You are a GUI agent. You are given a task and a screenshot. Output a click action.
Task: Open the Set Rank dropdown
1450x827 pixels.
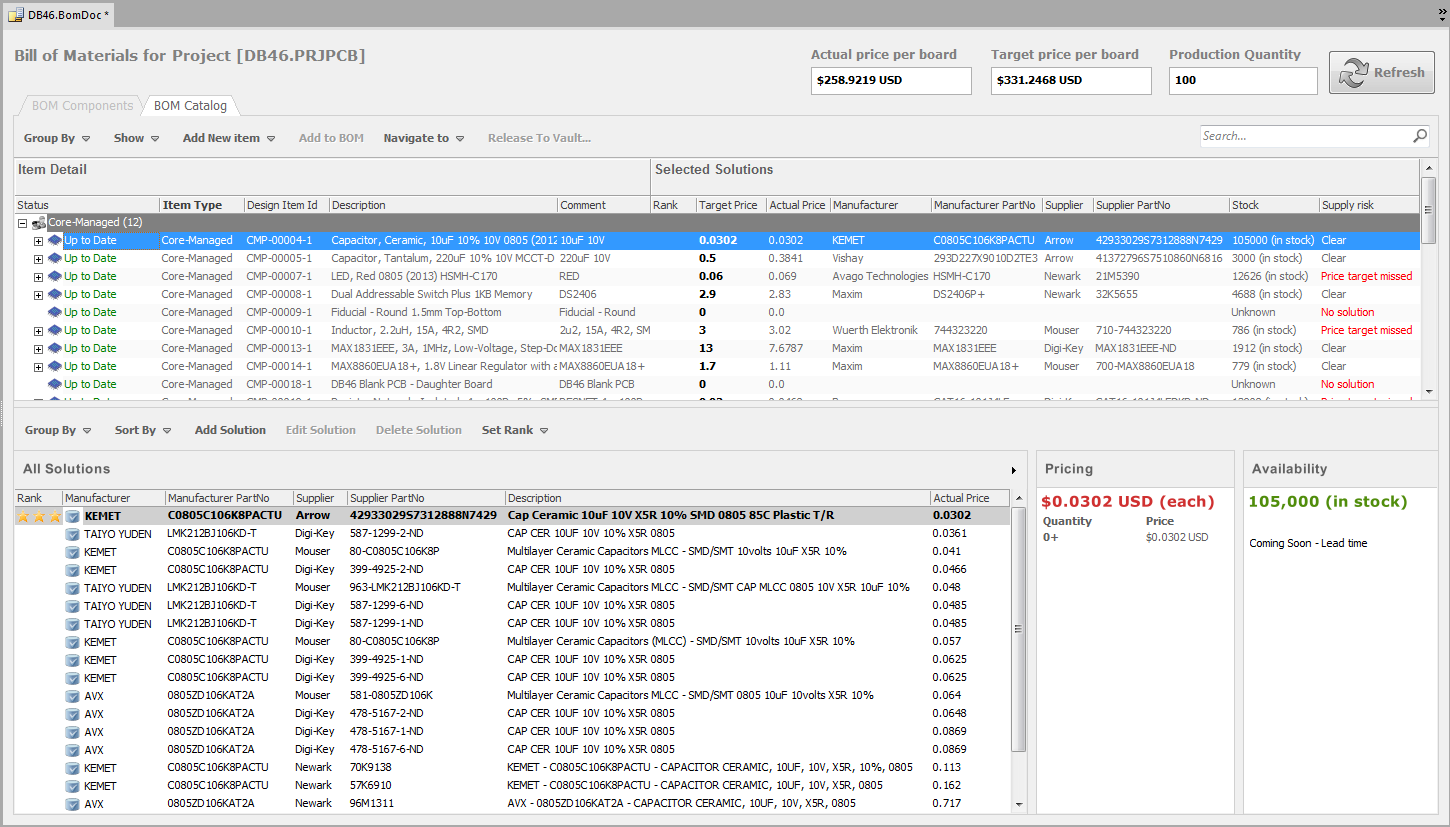[x=515, y=430]
